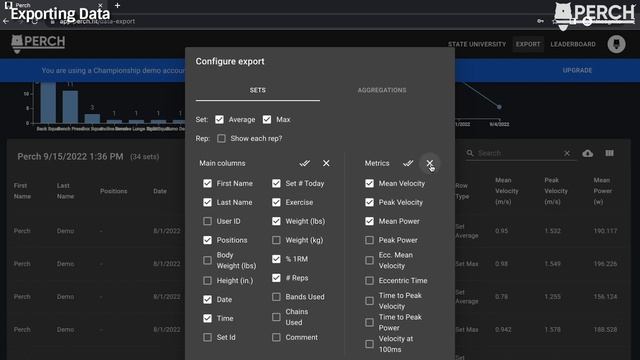Uncheck Exercise column
Viewport: 640px width, 360px height.
276,202
